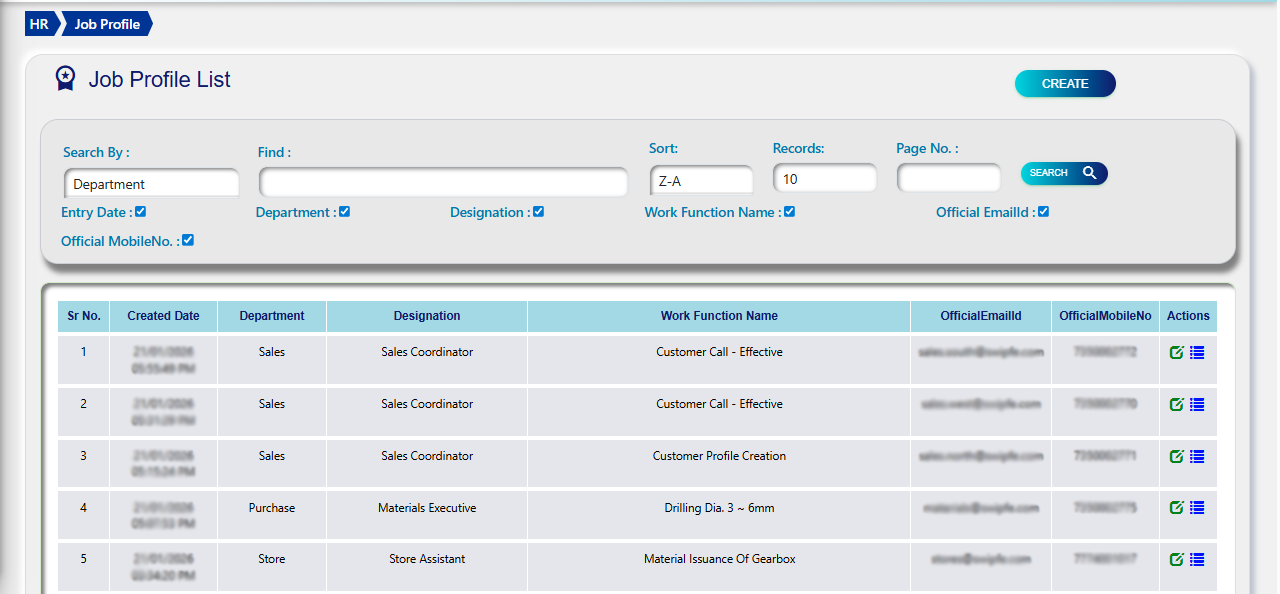Uncheck the Entry Date checkbox
This screenshot has height=594, width=1280.
141,212
